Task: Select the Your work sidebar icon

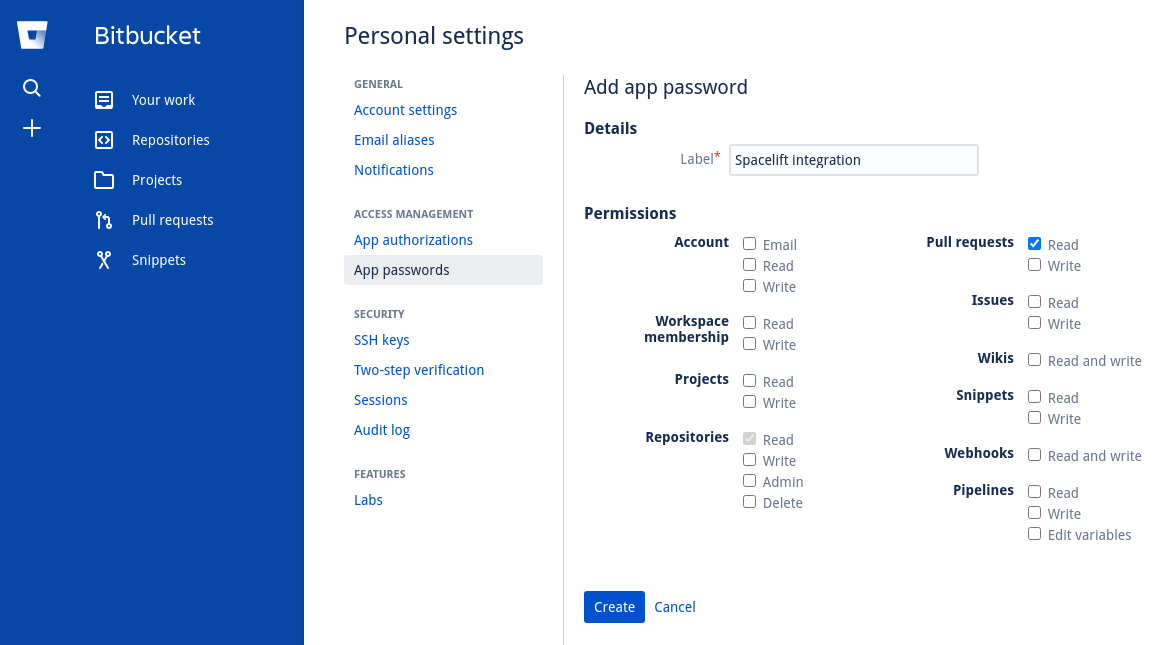Action: (103, 99)
